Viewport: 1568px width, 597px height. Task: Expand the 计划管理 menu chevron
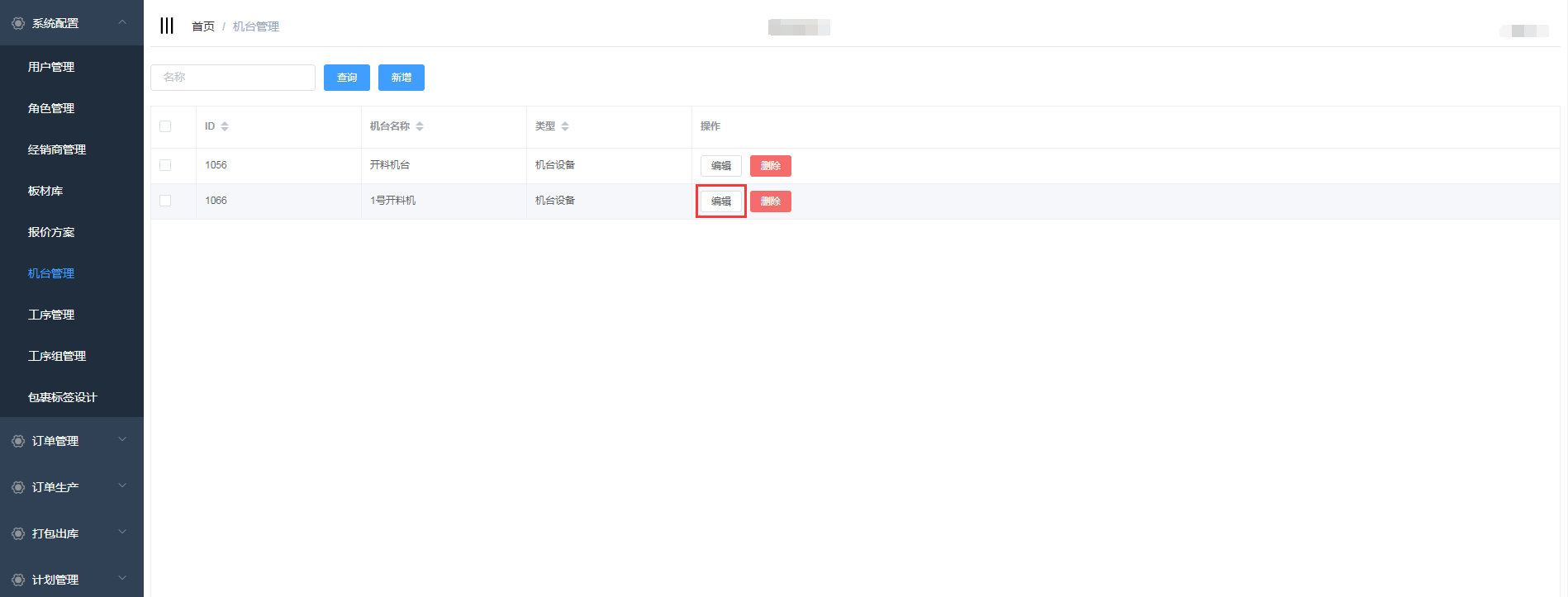click(122, 579)
